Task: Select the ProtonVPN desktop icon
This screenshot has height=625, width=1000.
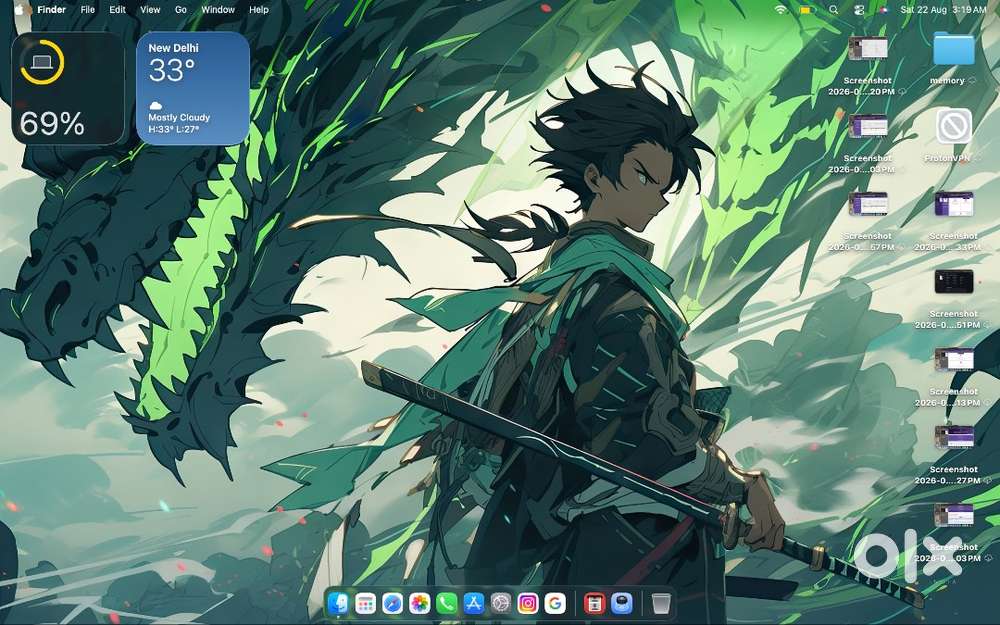Action: click(953, 126)
